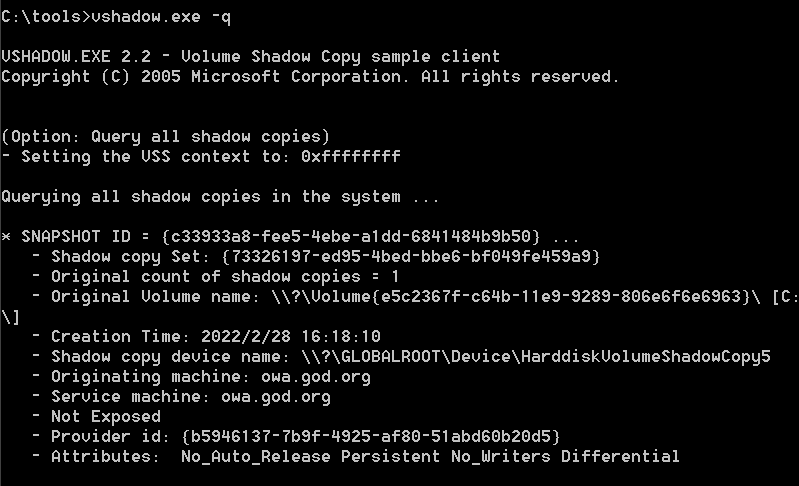Click the VSS context value 0xffffffff
This screenshot has height=486, width=799.
pos(351,156)
